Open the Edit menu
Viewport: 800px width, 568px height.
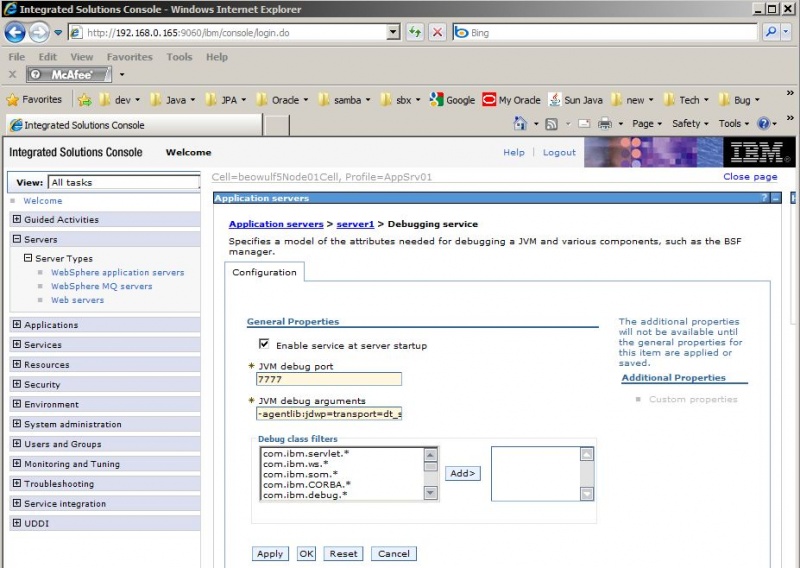(47, 57)
